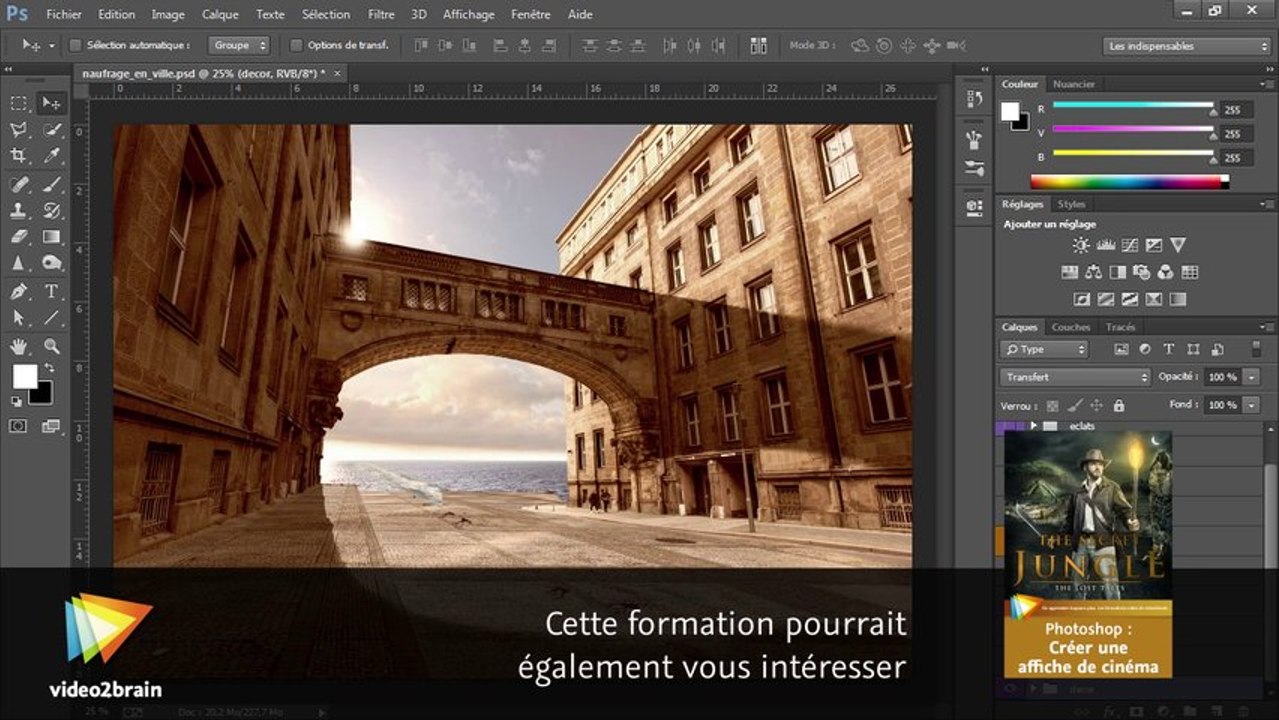Toggle Quick Mask mode
Viewport: 1279px width, 720px height.
(19, 426)
